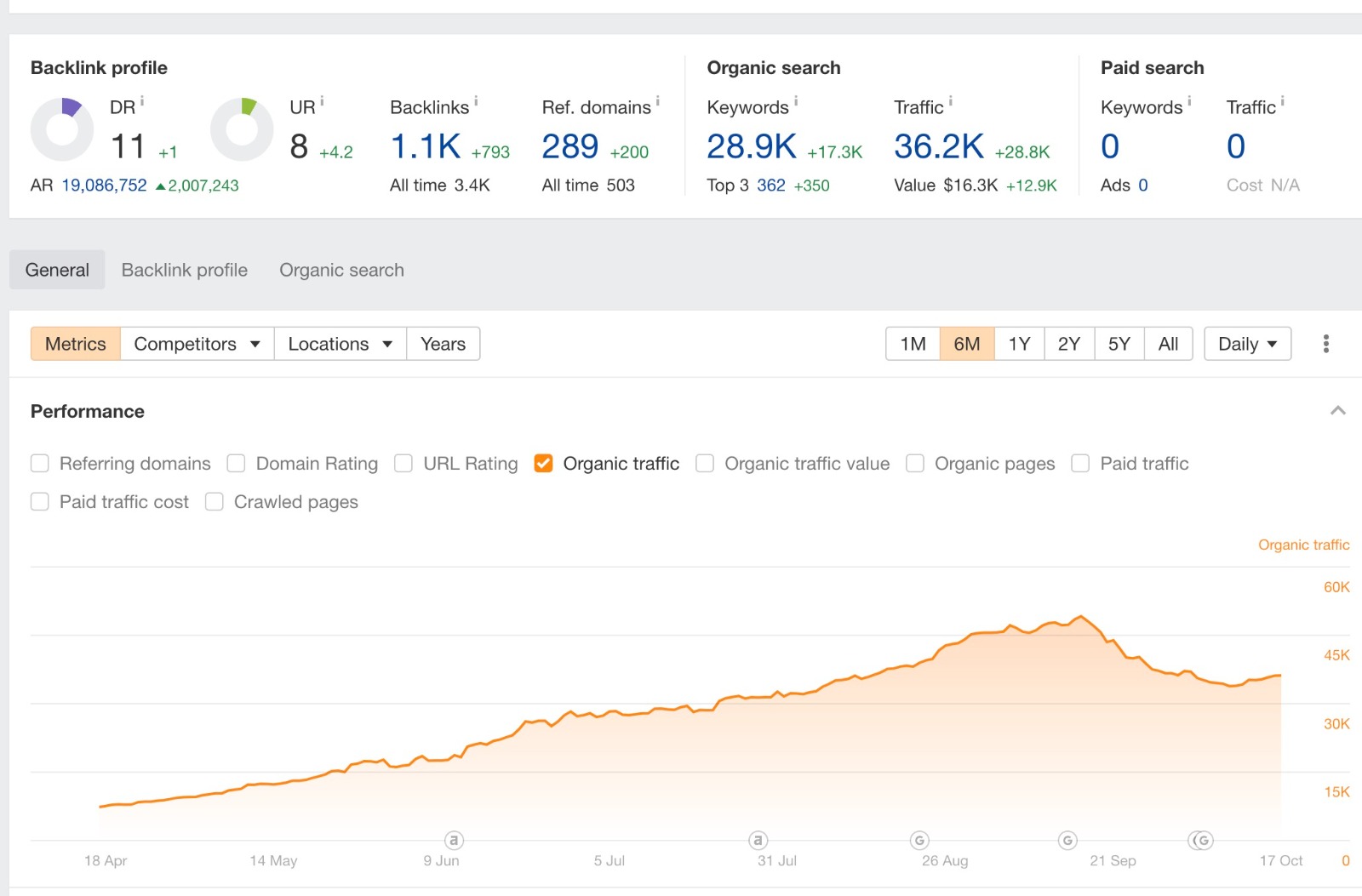Set the chart range to All
This screenshot has width=1362, height=896.
click(x=1168, y=344)
